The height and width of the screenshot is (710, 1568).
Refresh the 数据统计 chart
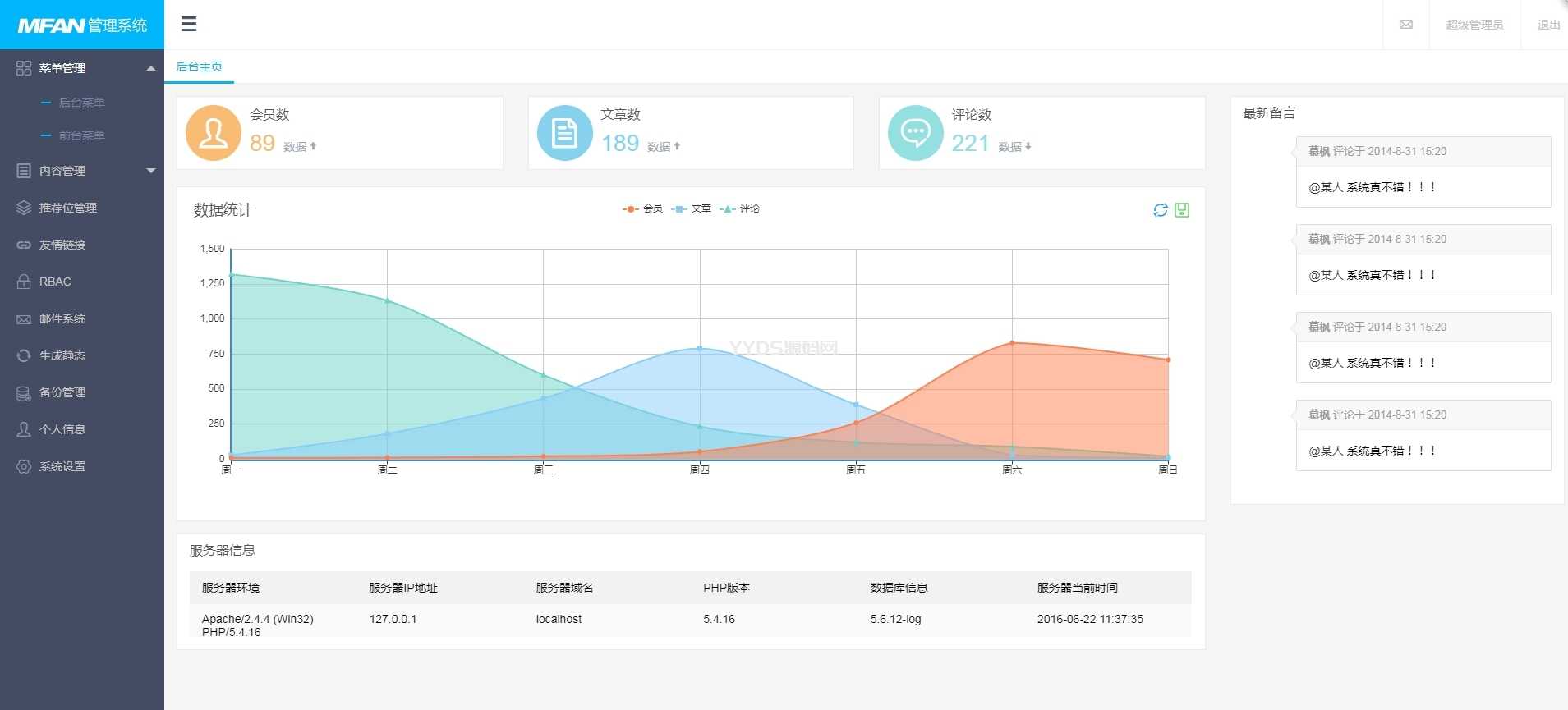1160,210
